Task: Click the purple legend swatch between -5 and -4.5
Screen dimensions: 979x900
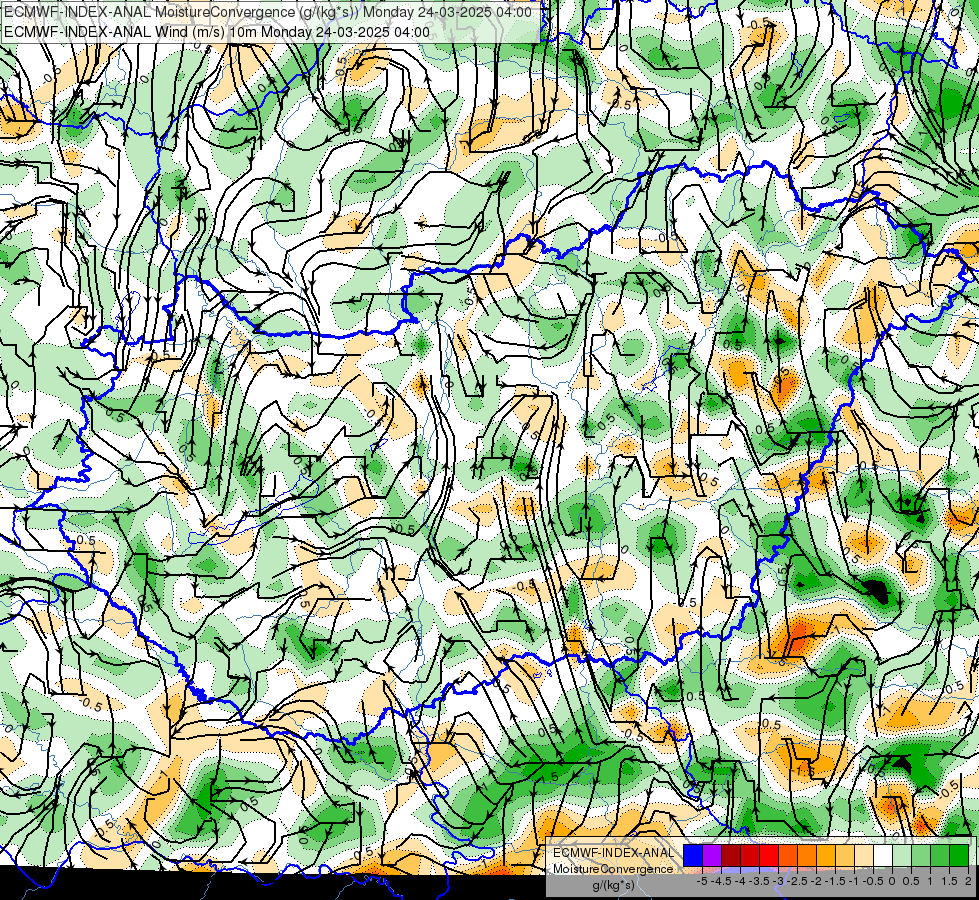Action: click(712, 855)
